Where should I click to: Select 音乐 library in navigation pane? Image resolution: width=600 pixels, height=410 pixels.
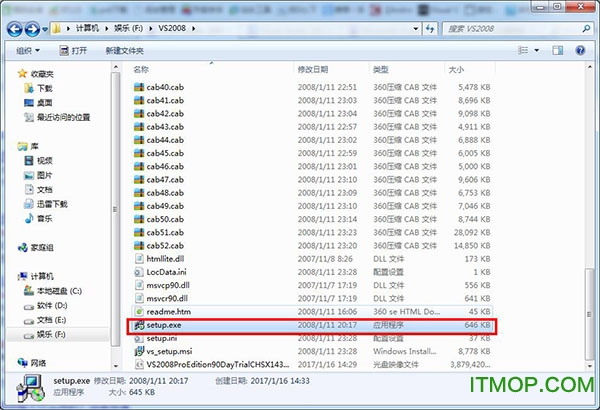(x=44, y=217)
